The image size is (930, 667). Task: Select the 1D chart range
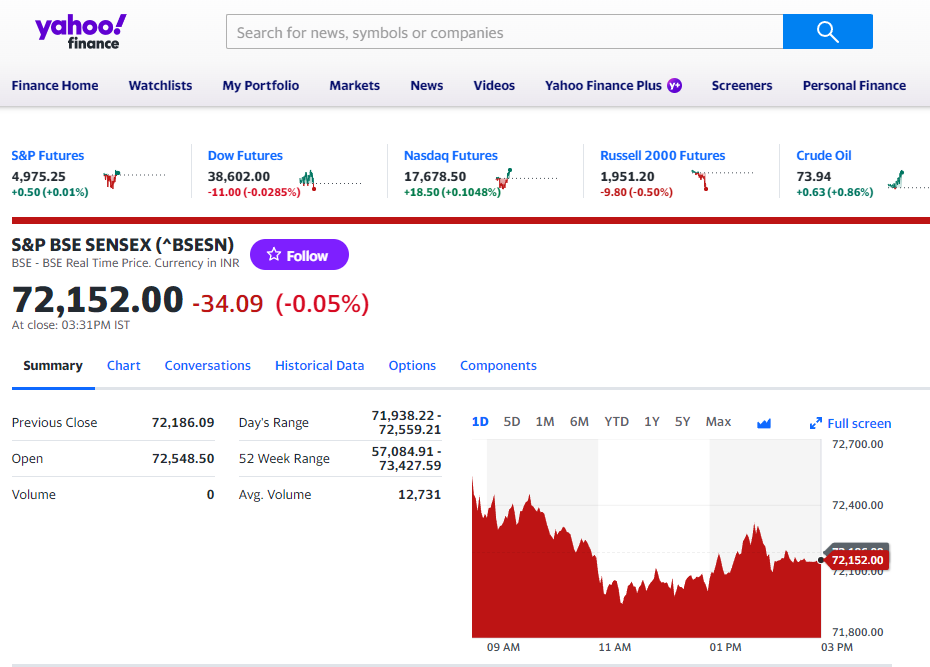tap(480, 422)
